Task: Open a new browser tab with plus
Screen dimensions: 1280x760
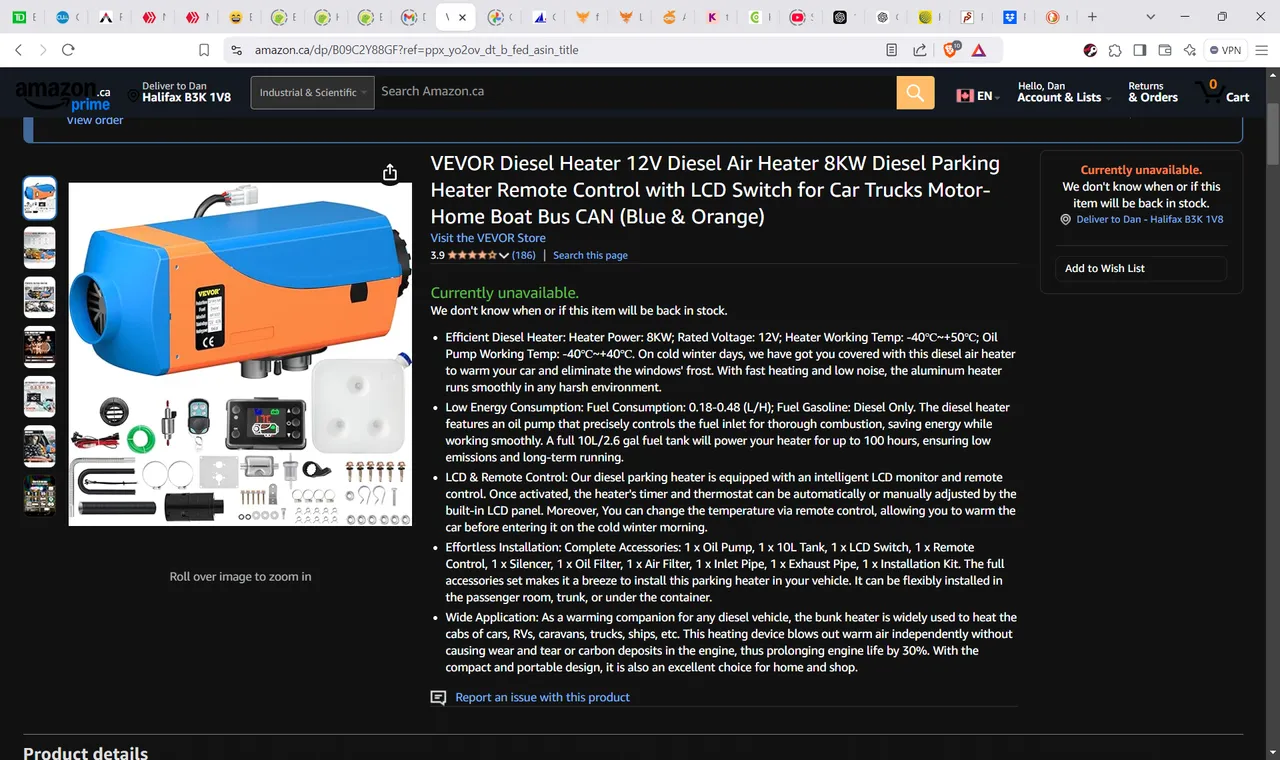Action: [1092, 17]
